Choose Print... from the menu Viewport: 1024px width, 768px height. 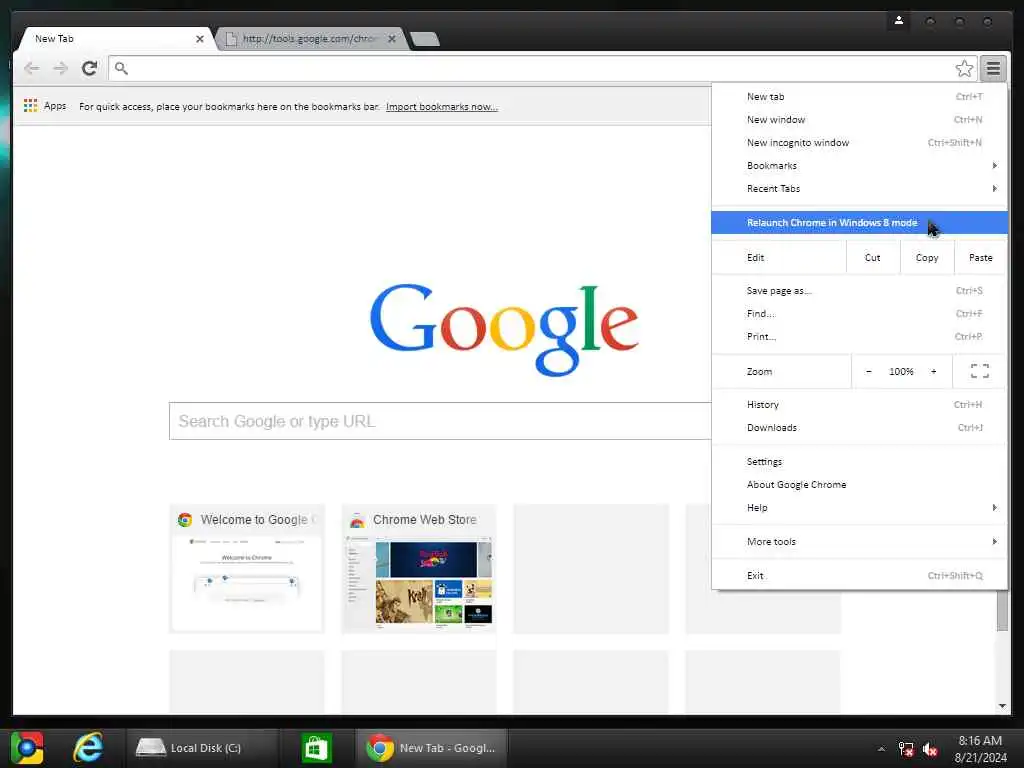pyautogui.click(x=859, y=336)
